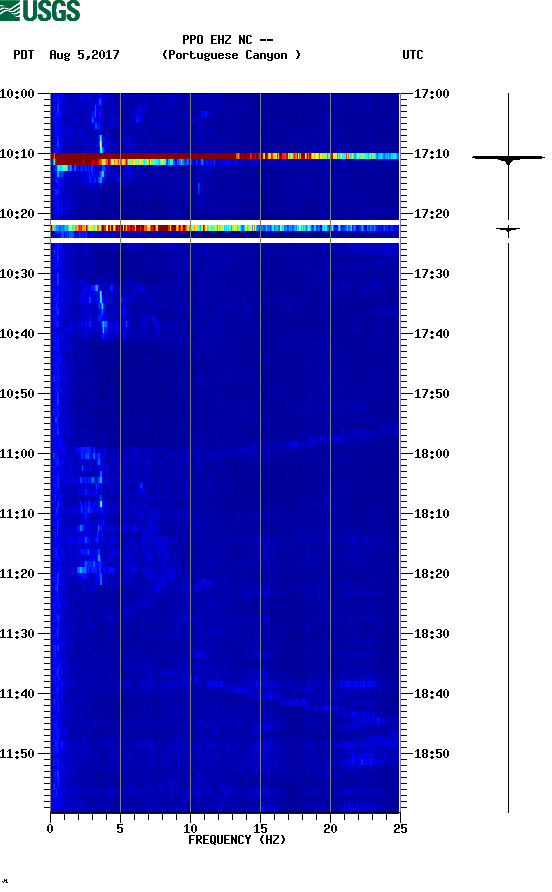Click the '17:30' UTC time label
This screenshot has height=892, width=552.
tap(431, 274)
